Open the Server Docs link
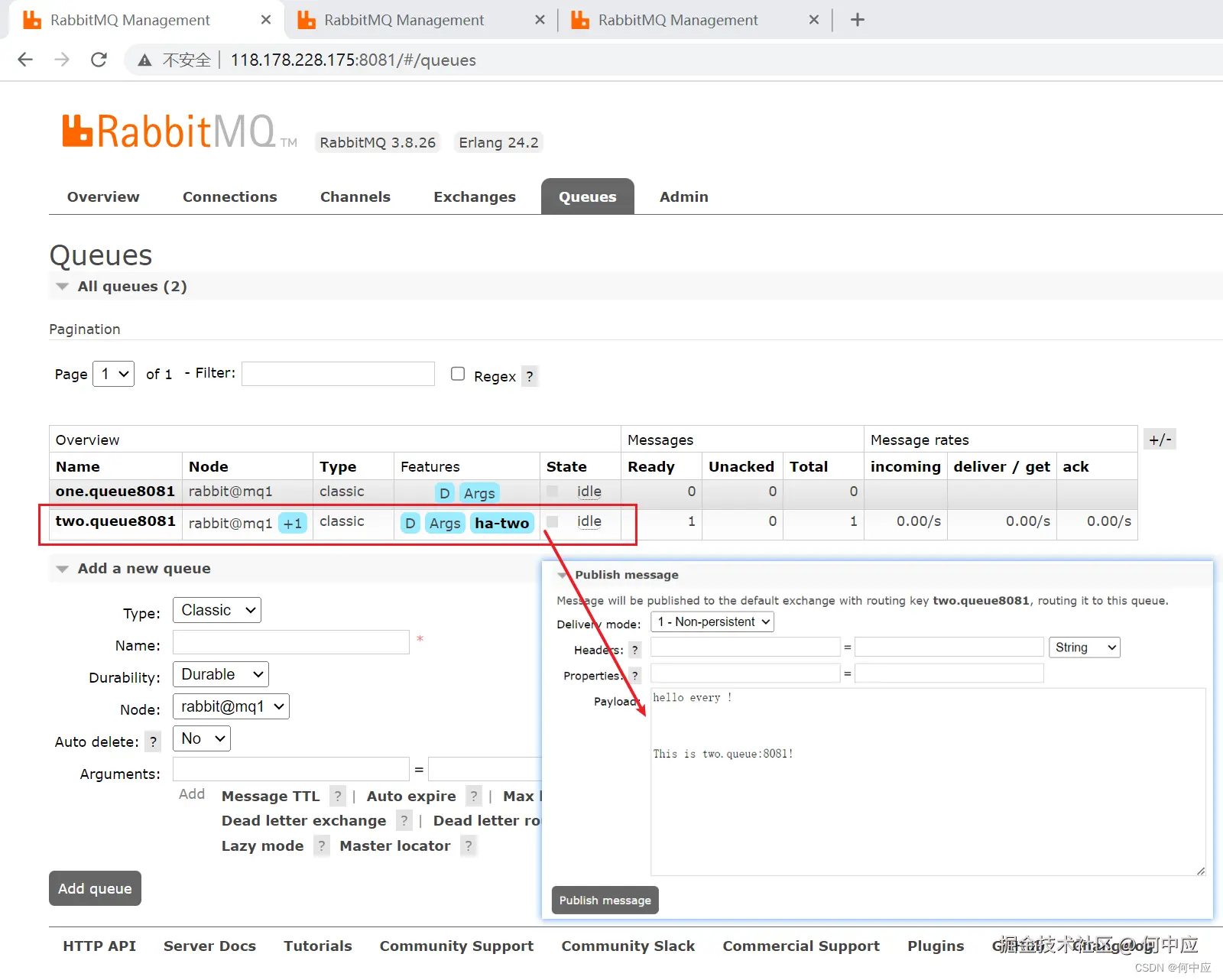Viewport: 1223px width, 980px height. point(209,946)
